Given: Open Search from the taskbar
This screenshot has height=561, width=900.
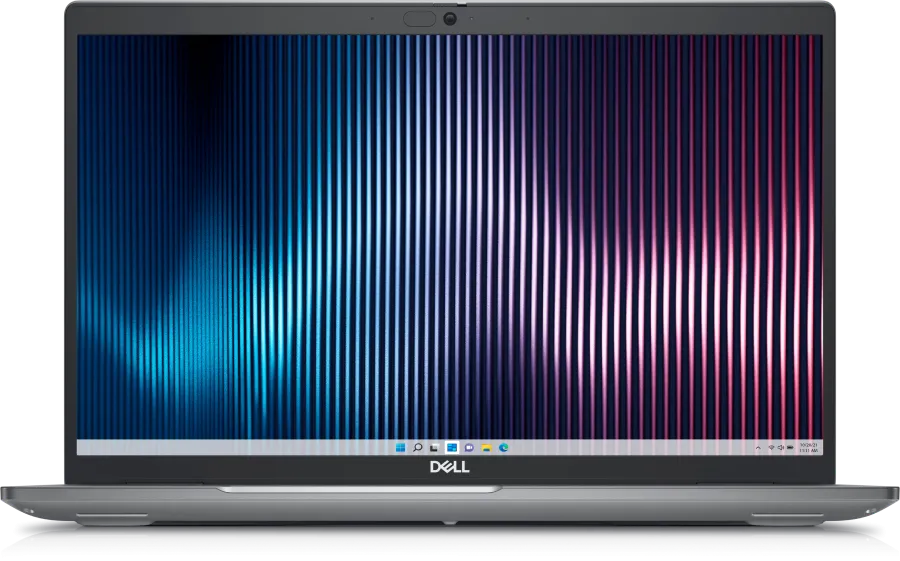Looking at the screenshot, I should click(x=418, y=447).
